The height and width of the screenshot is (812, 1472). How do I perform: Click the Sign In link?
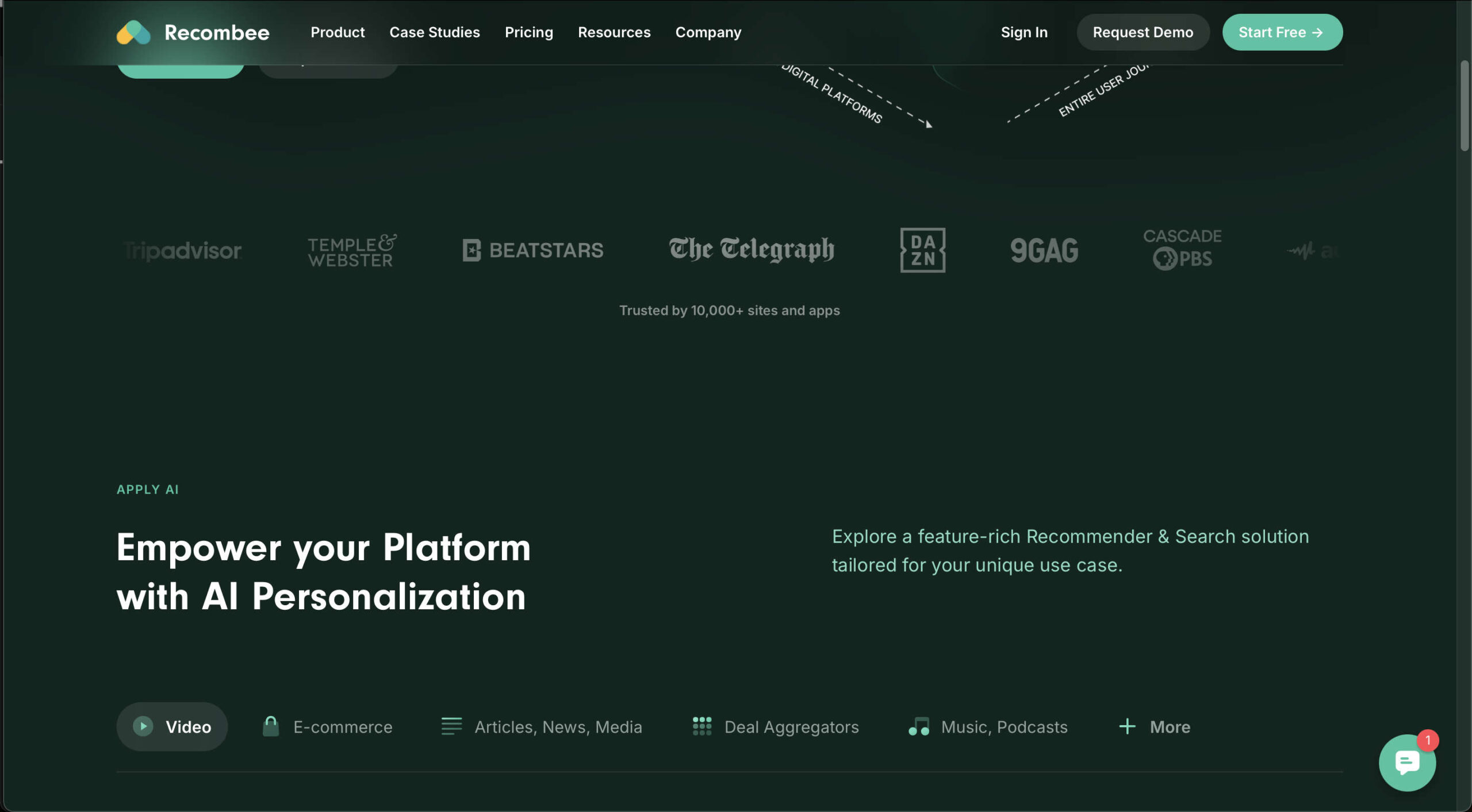1024,32
